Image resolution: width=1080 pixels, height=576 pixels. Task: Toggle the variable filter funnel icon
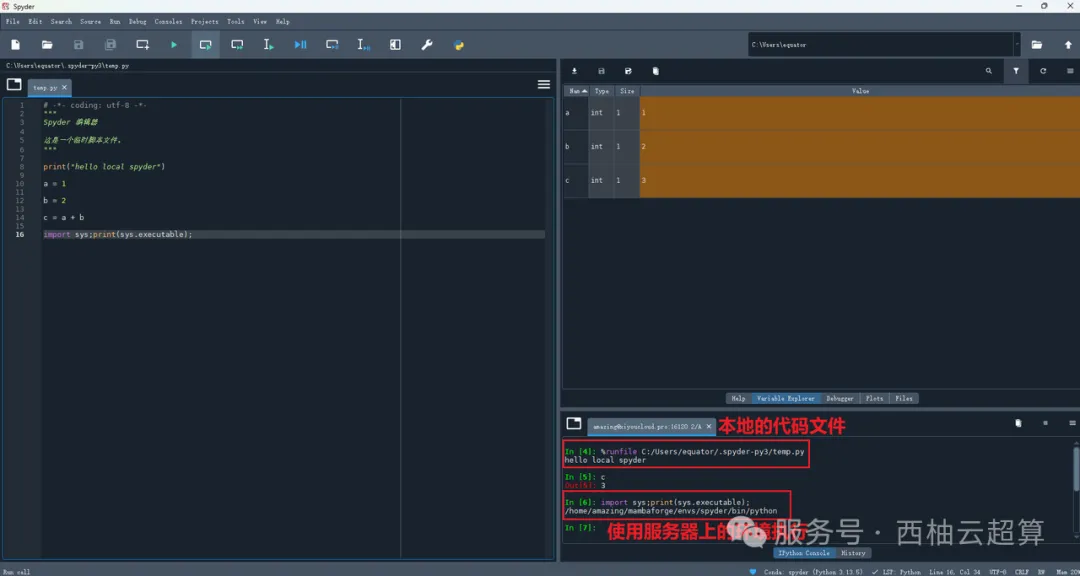(x=1016, y=71)
